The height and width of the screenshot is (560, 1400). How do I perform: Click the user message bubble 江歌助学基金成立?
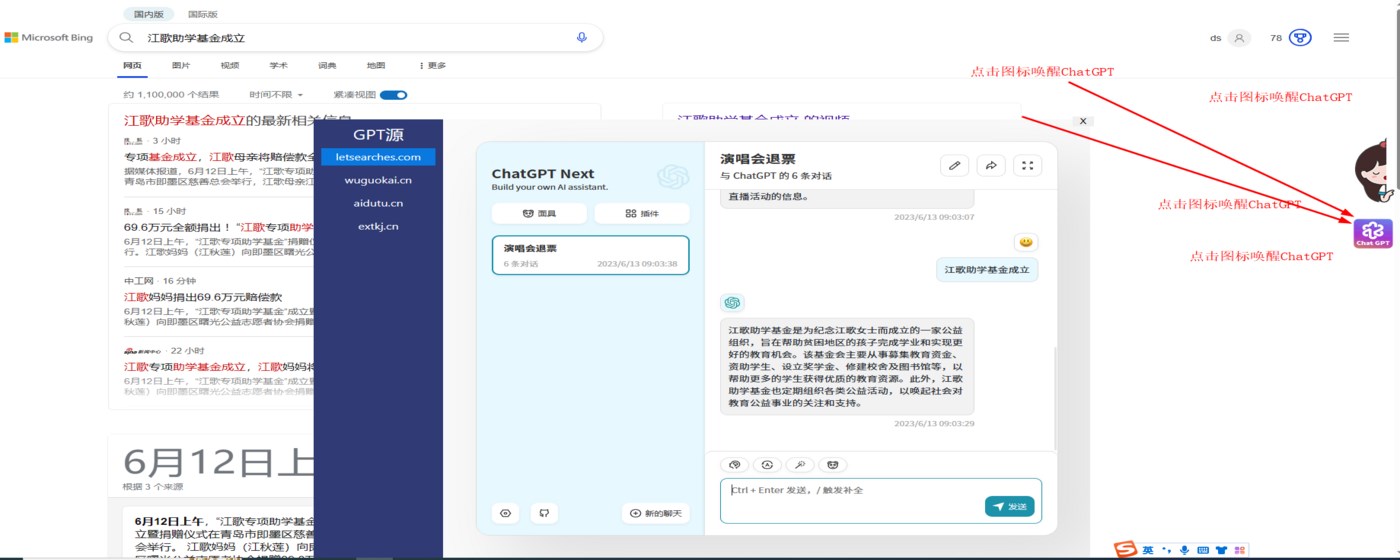click(x=987, y=270)
